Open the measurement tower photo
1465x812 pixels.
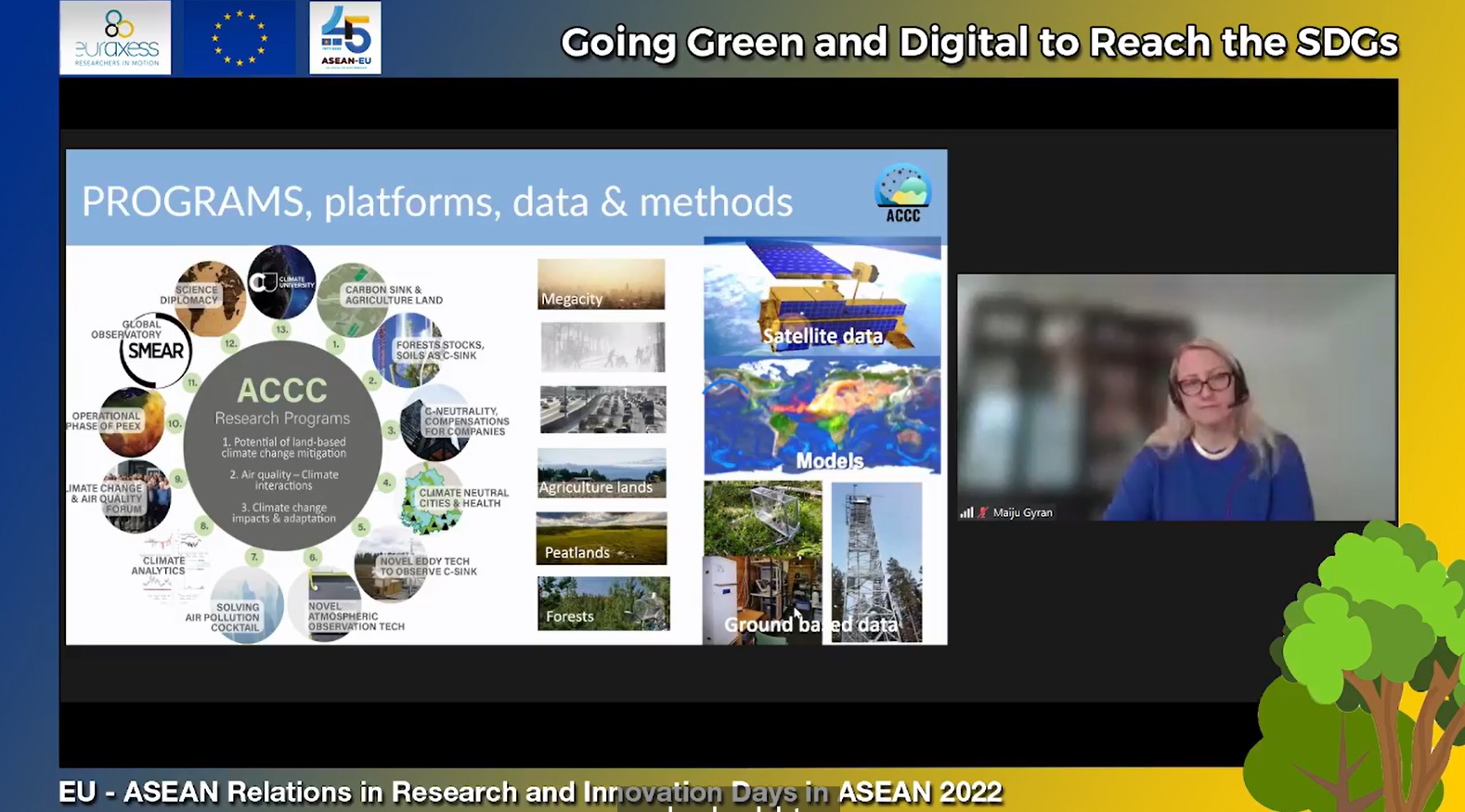click(x=876, y=562)
